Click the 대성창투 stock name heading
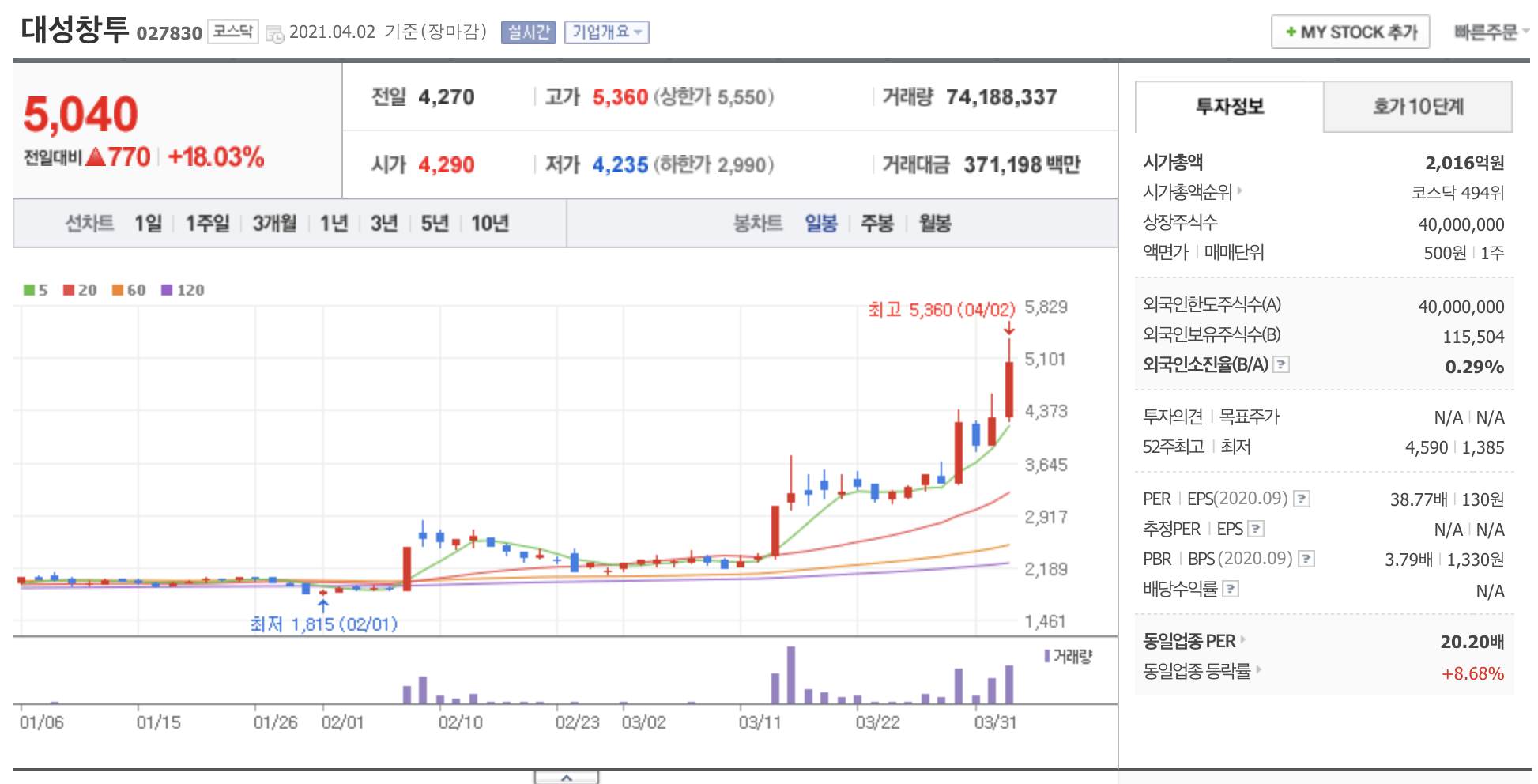 (74, 30)
